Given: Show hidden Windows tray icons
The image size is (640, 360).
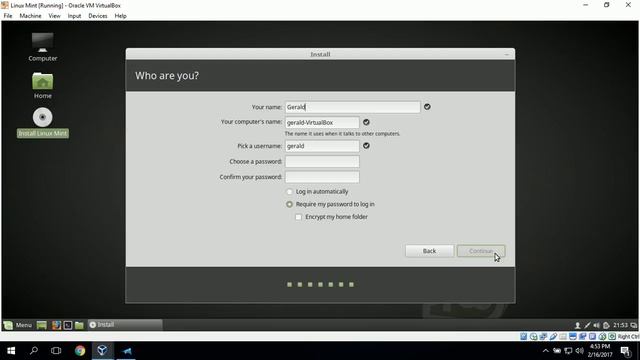Looking at the screenshot, I should pos(546,351).
